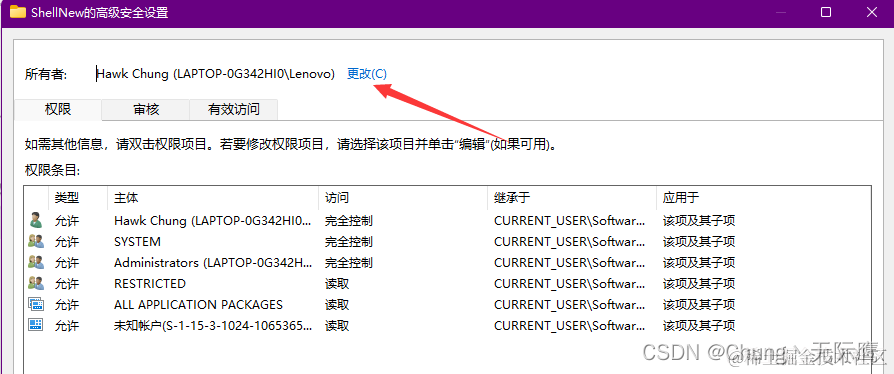Viewport: 894px width, 374px height.
Task: Select the Hawk Chung principal name
Action: click(x=213, y=220)
